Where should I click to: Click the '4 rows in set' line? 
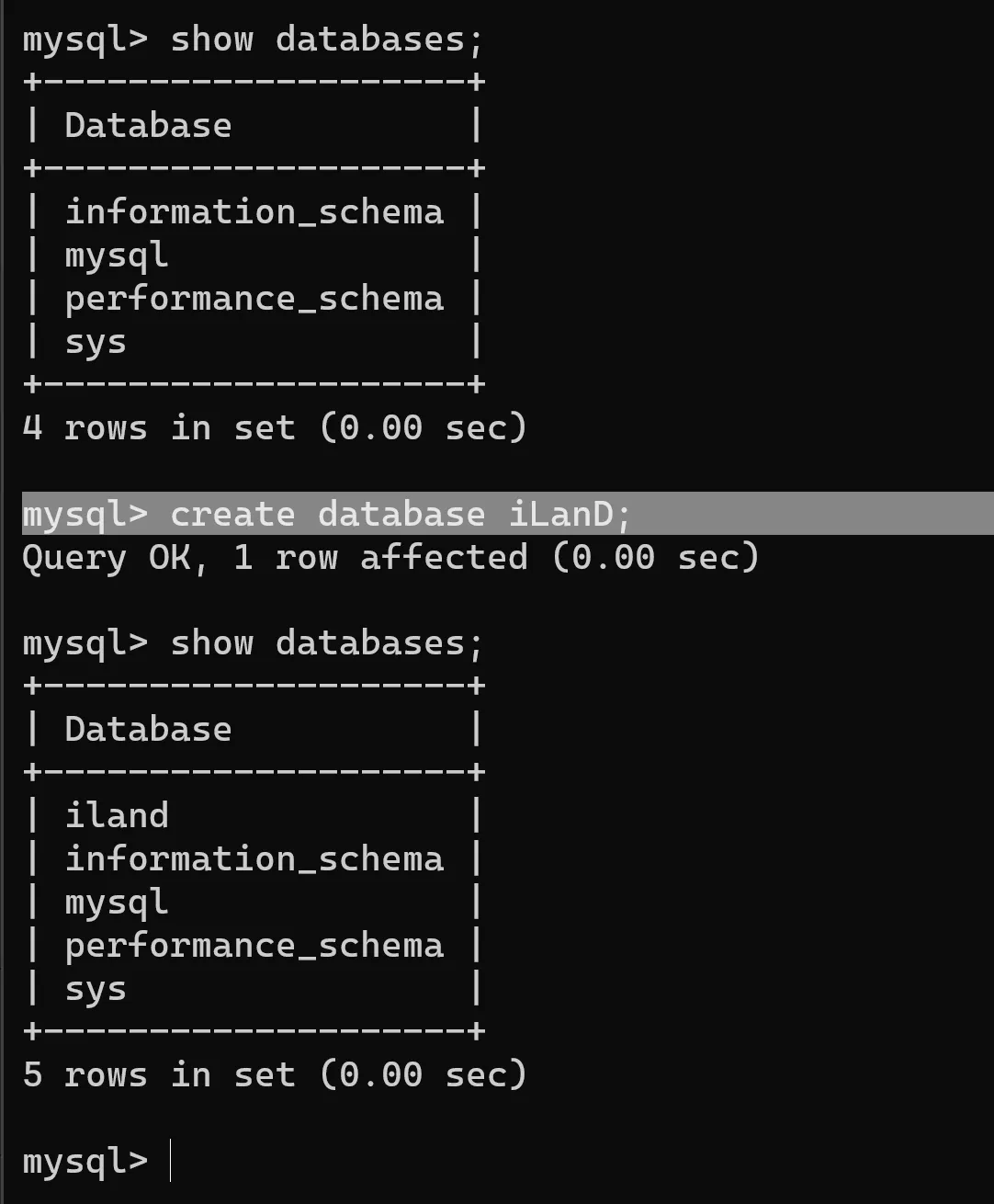coord(274,427)
